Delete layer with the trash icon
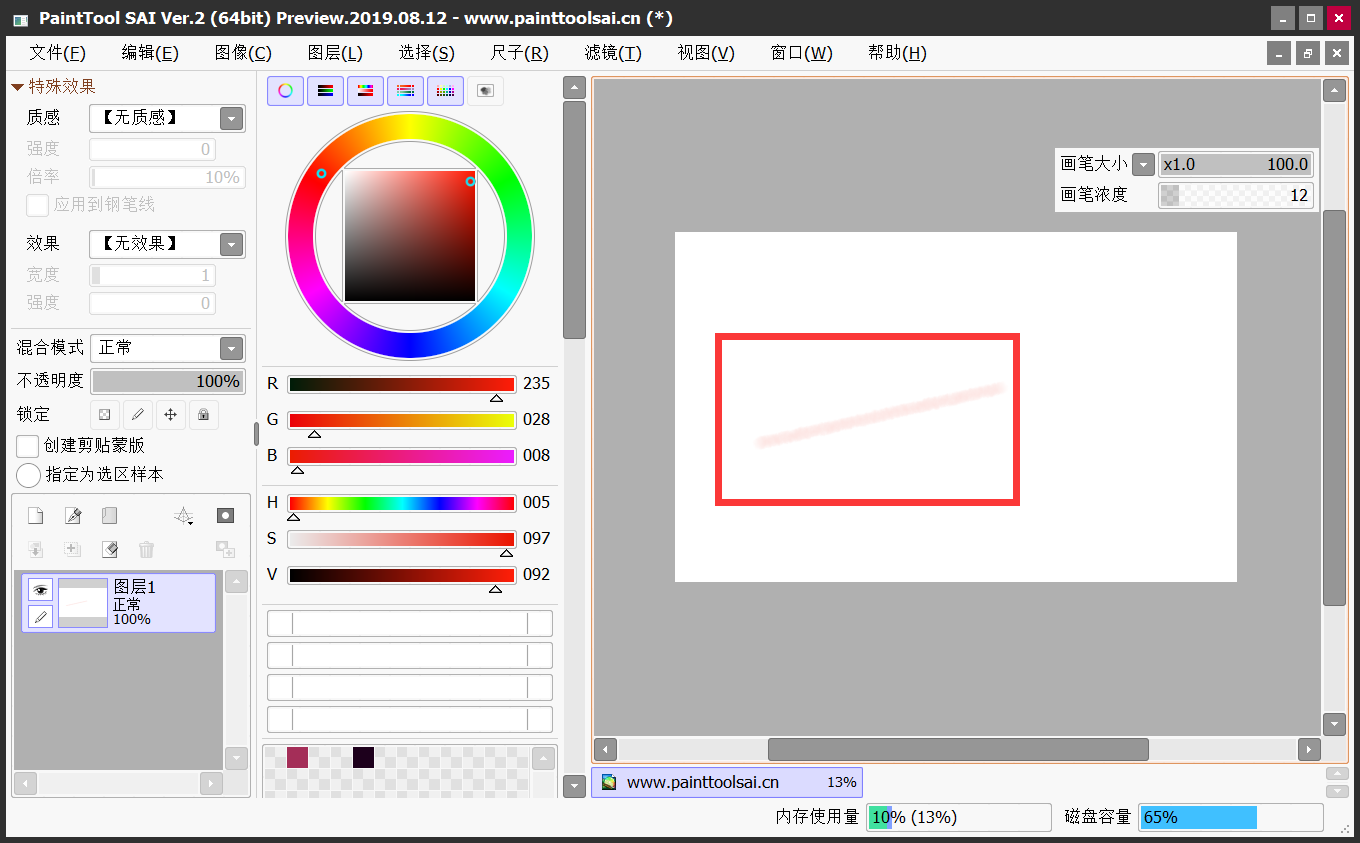1360x843 pixels. 146,549
